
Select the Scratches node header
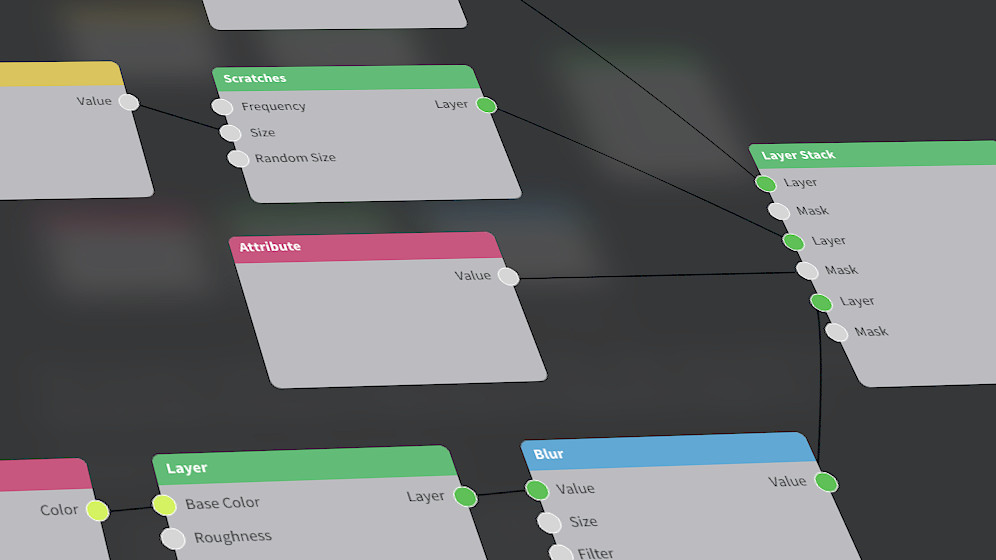click(x=346, y=77)
